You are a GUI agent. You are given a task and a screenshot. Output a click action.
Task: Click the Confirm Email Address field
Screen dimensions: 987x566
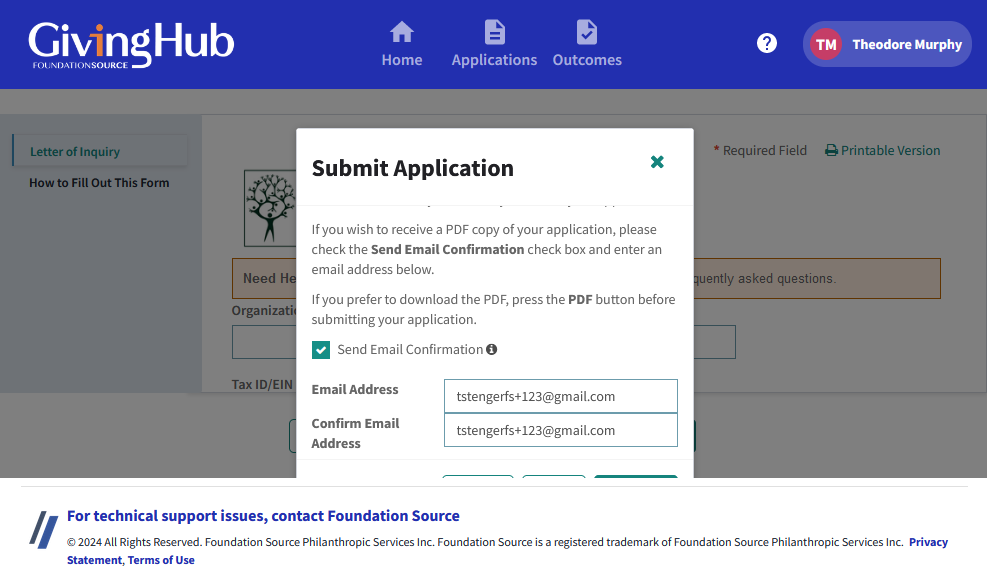pyautogui.click(x=561, y=430)
